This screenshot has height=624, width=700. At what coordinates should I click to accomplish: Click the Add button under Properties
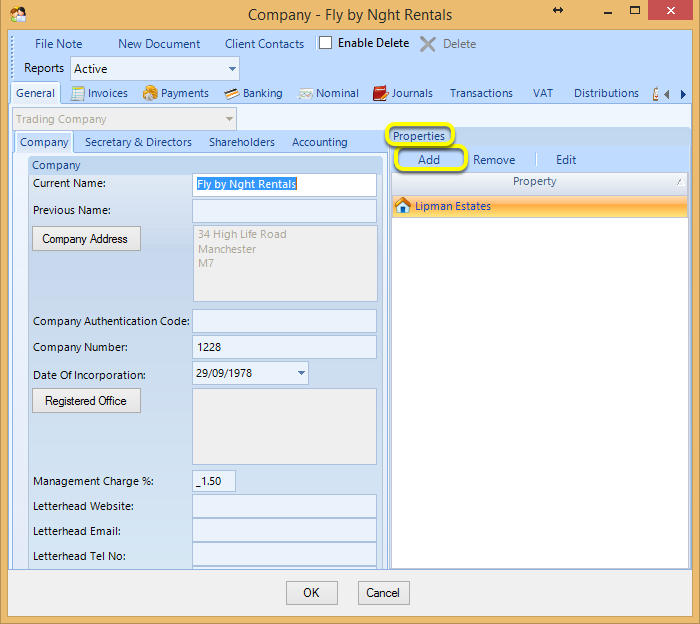tap(429, 159)
